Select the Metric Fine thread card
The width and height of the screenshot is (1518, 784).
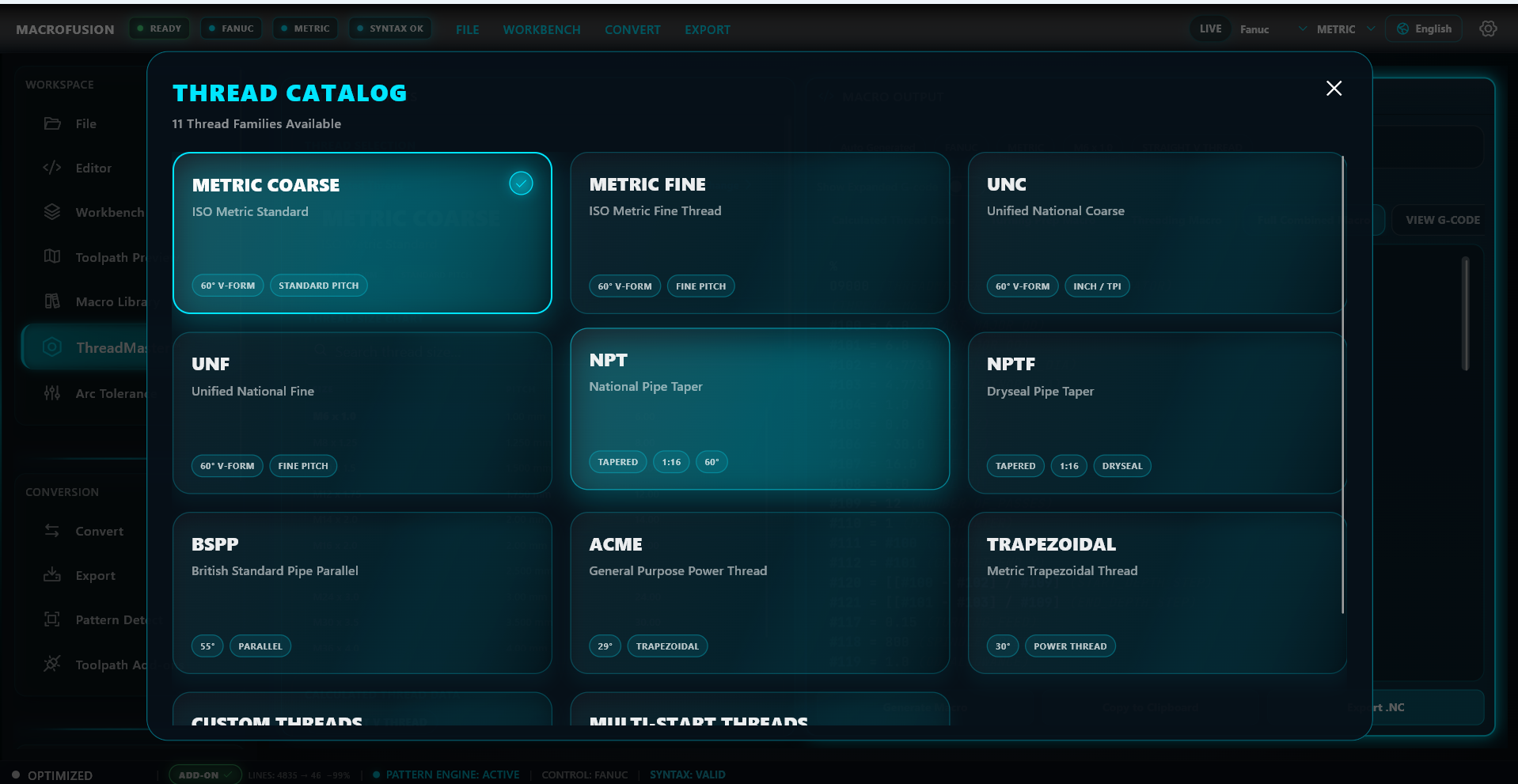point(760,233)
